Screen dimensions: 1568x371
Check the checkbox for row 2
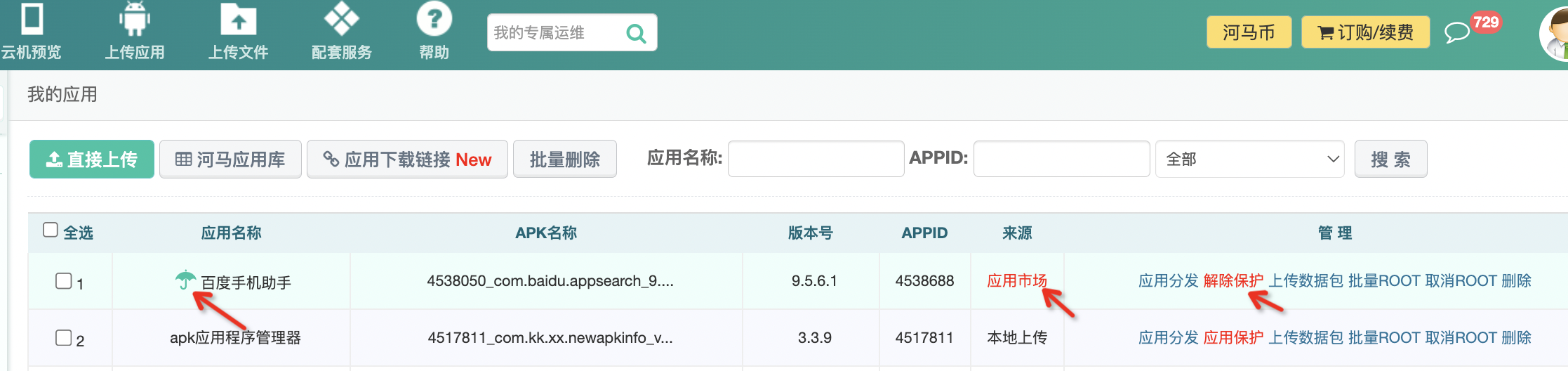click(x=63, y=338)
